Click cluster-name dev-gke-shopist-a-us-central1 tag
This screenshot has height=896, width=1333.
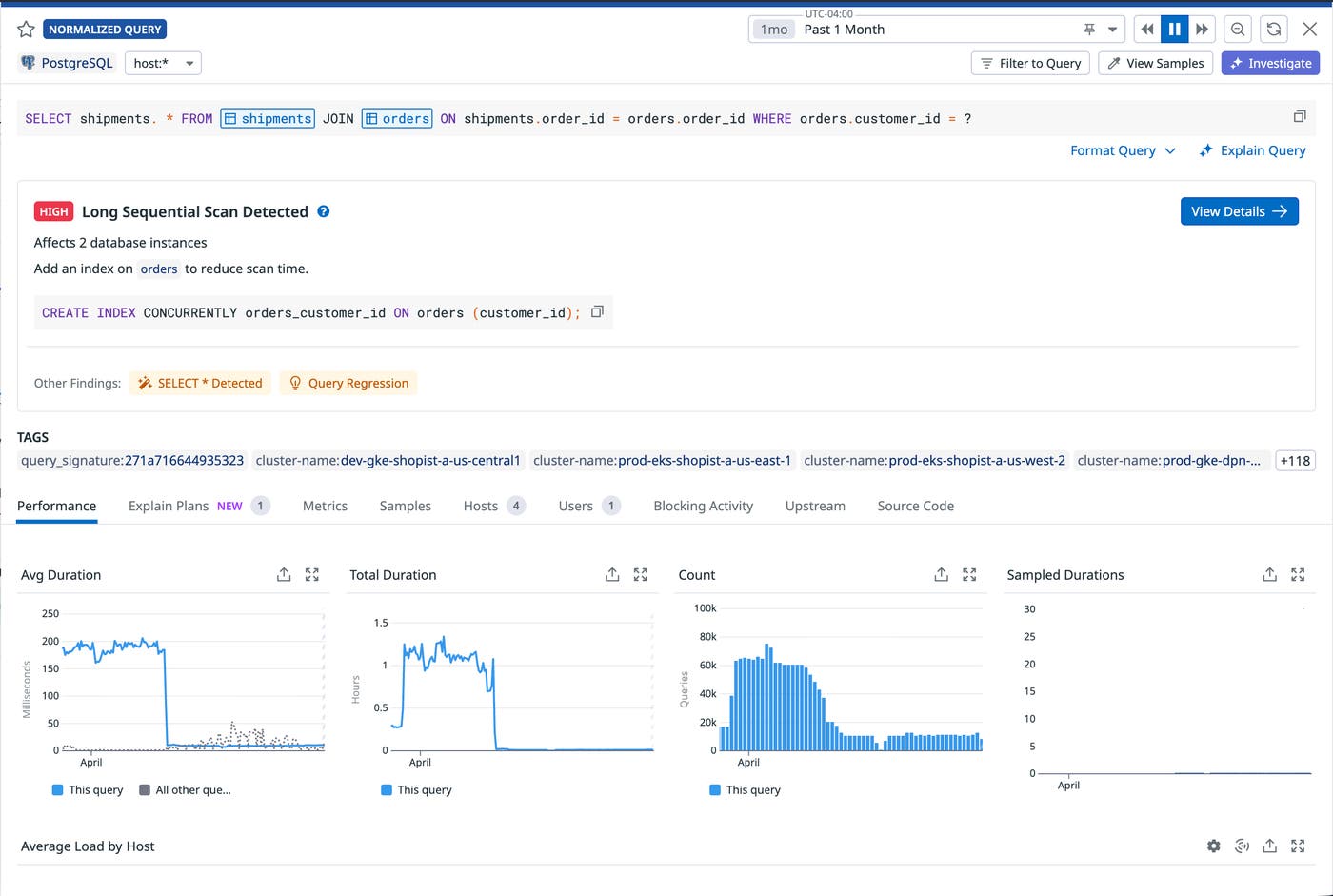388,460
